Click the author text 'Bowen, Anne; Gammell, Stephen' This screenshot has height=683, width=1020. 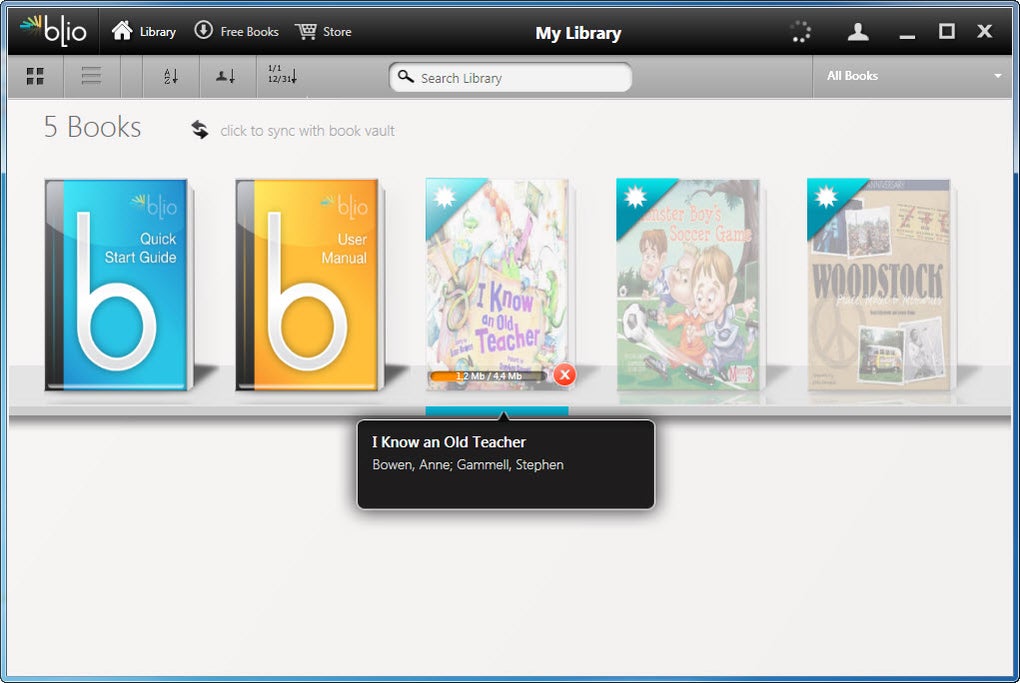[x=468, y=465]
